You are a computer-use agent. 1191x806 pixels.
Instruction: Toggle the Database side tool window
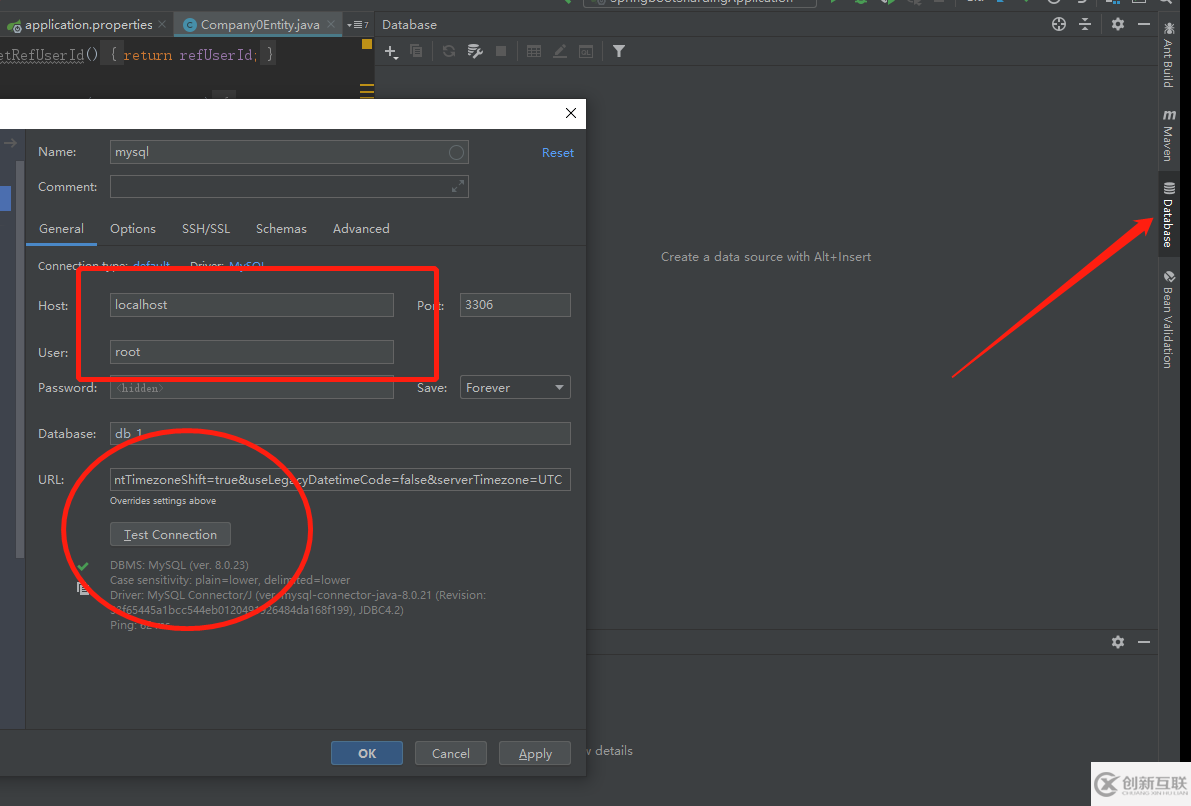click(1168, 215)
